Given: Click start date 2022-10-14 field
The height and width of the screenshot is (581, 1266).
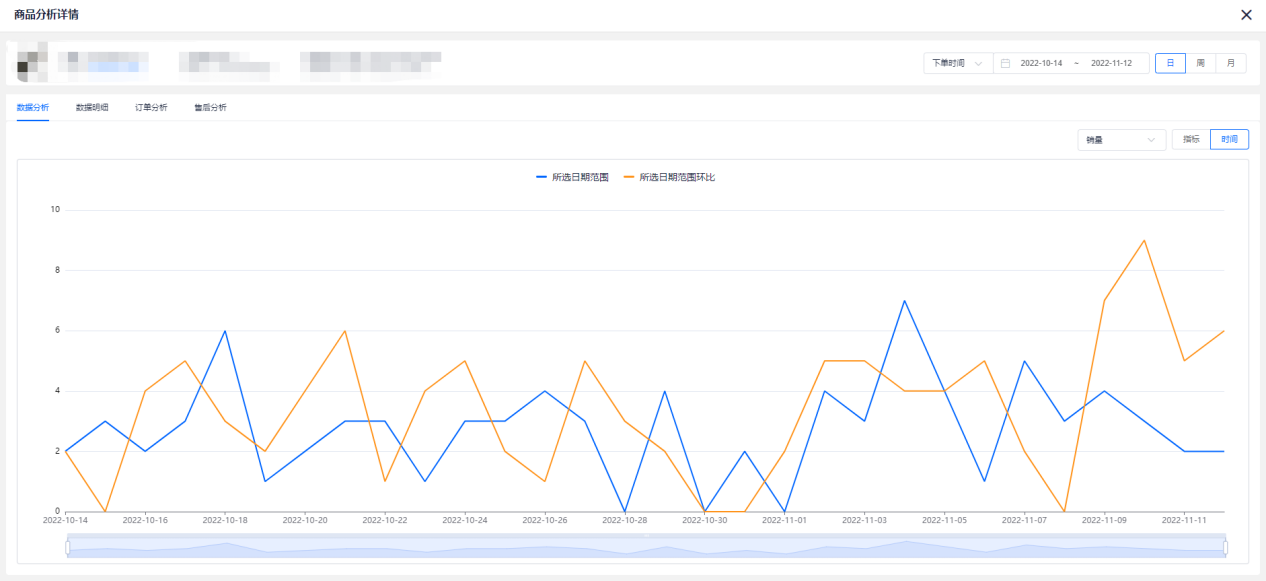Looking at the screenshot, I should 1041,63.
